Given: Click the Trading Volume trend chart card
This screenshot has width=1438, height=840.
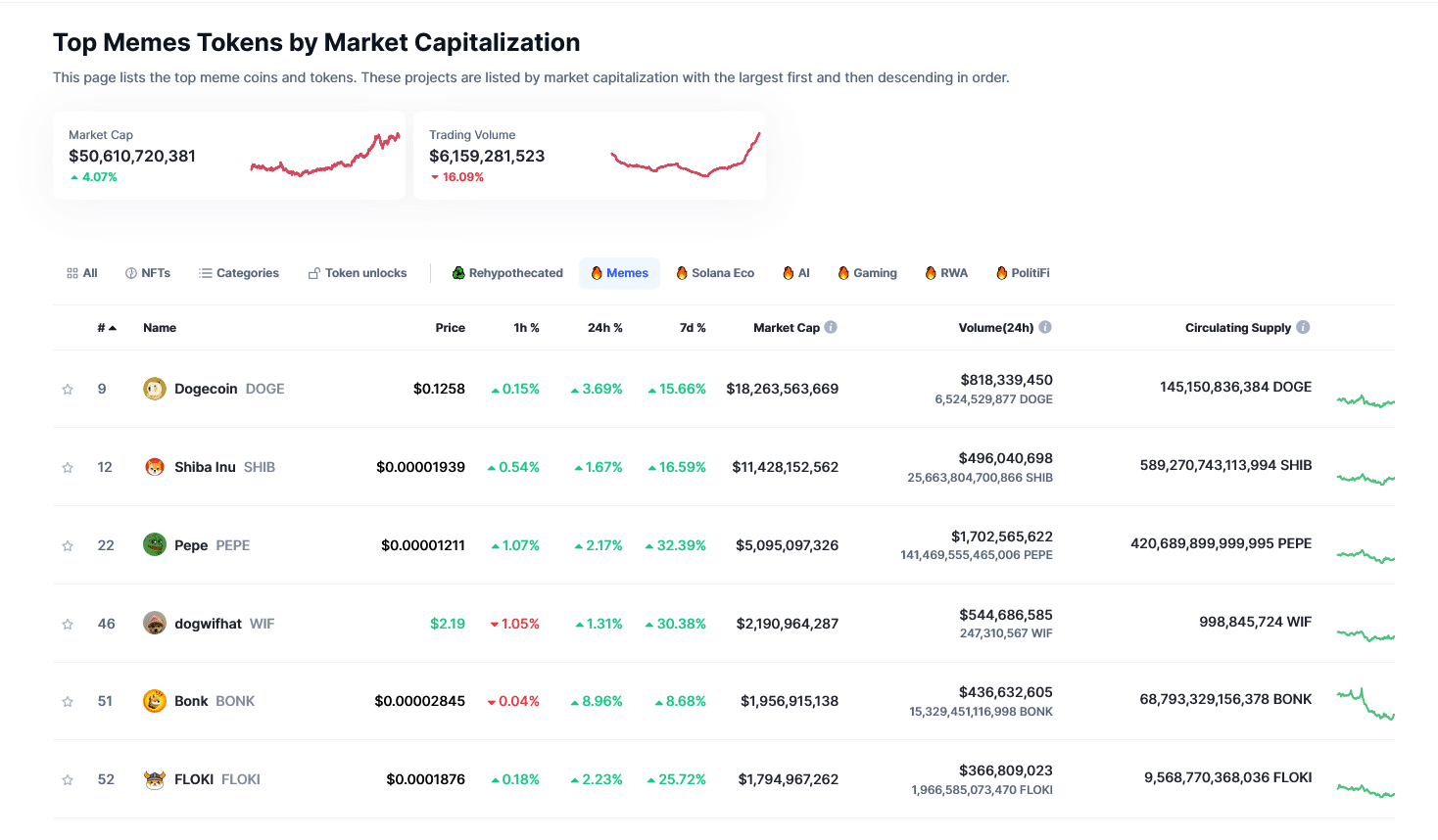Looking at the screenshot, I should (590, 156).
